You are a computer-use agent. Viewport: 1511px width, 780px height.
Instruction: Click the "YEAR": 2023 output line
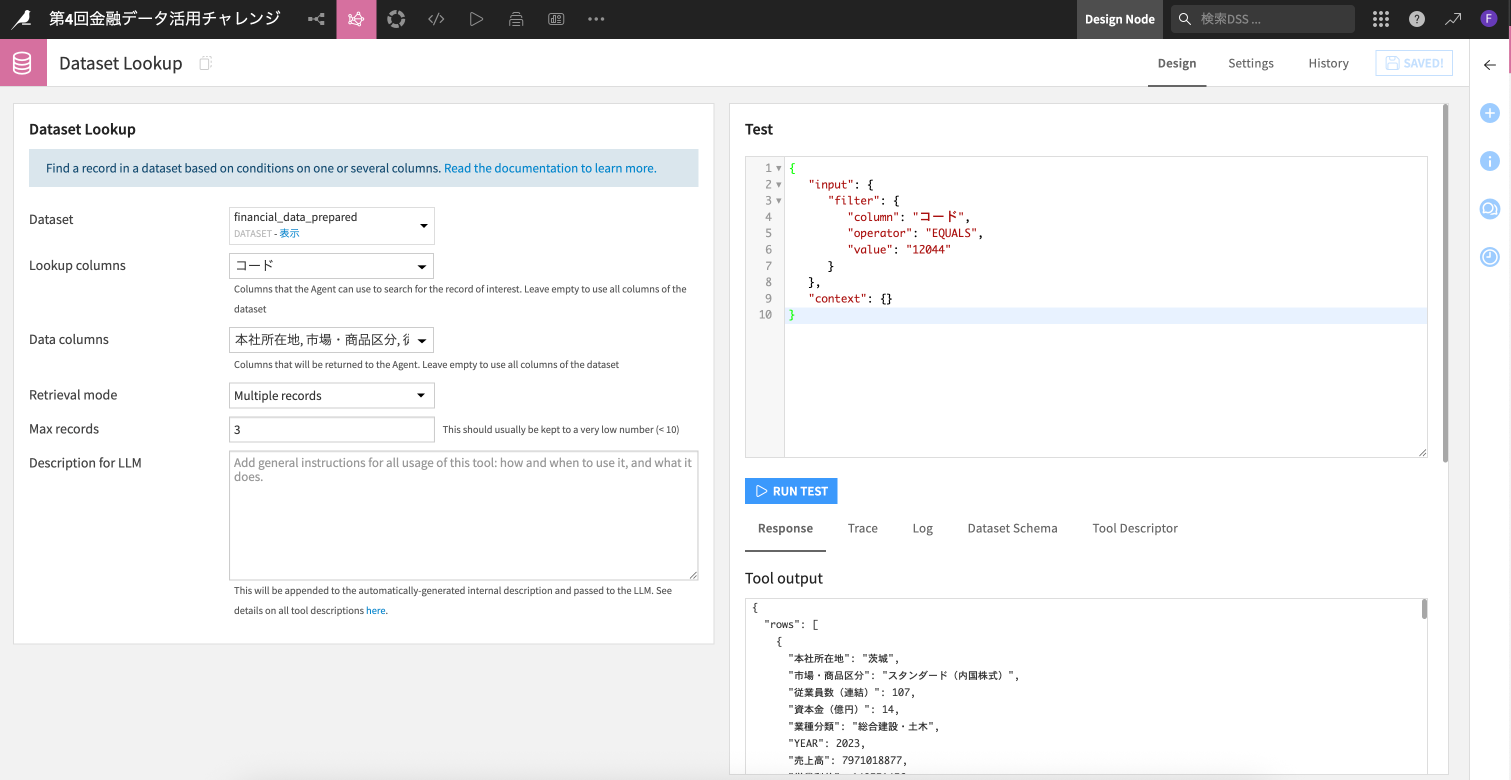(x=828, y=743)
